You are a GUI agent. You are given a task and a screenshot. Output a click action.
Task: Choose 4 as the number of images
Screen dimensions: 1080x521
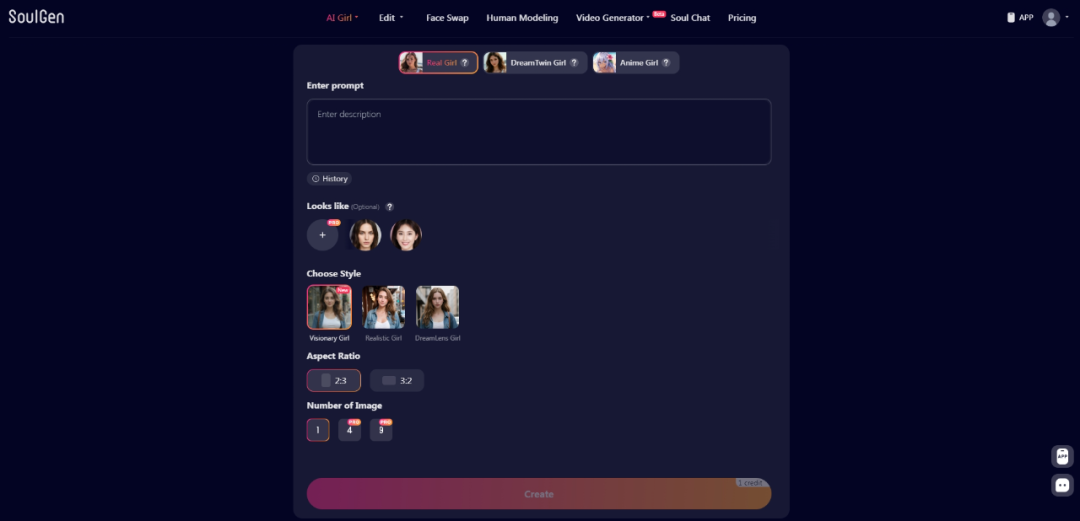pyautogui.click(x=349, y=430)
